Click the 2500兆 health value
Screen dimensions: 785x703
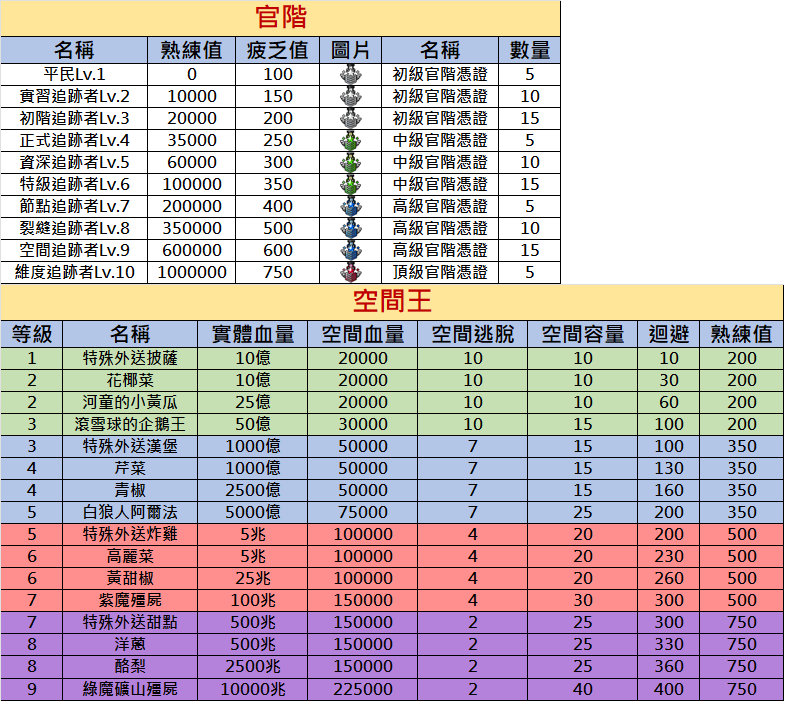click(x=253, y=667)
